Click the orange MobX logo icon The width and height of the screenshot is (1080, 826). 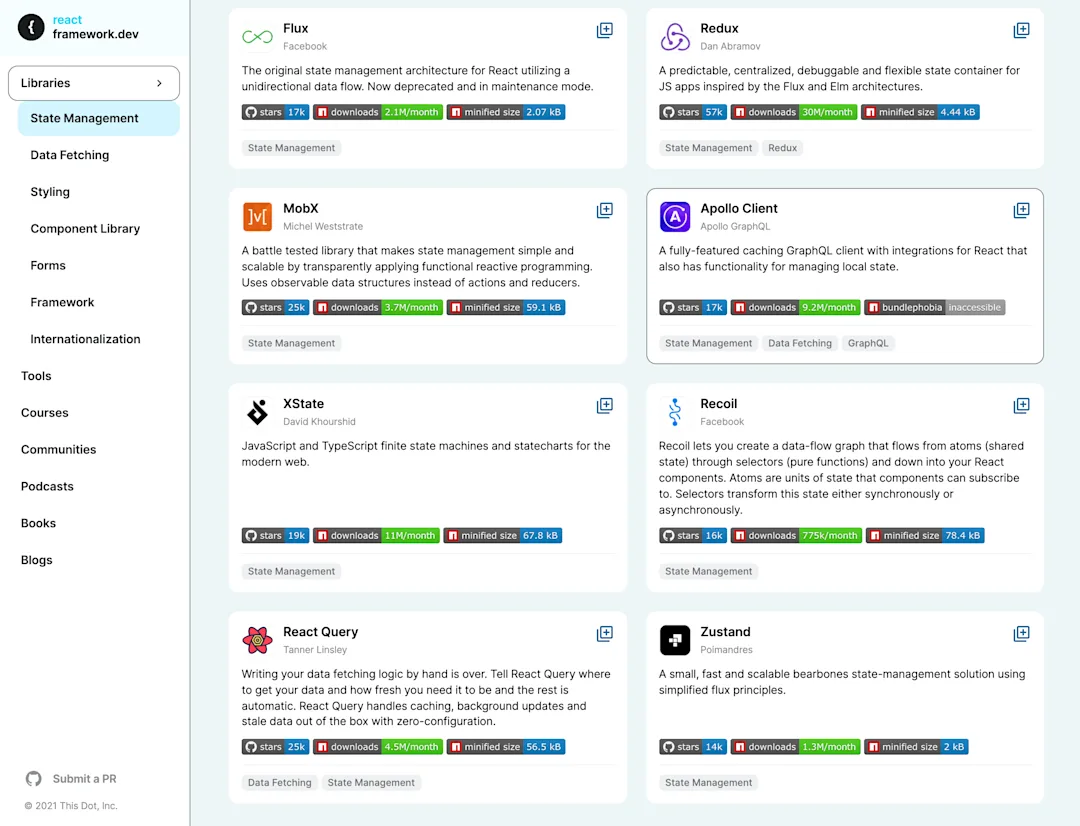(x=257, y=216)
